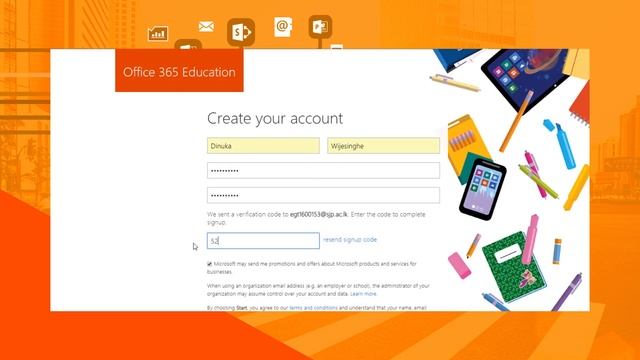Open the Learn more link
640x360 pixels.
(363, 294)
